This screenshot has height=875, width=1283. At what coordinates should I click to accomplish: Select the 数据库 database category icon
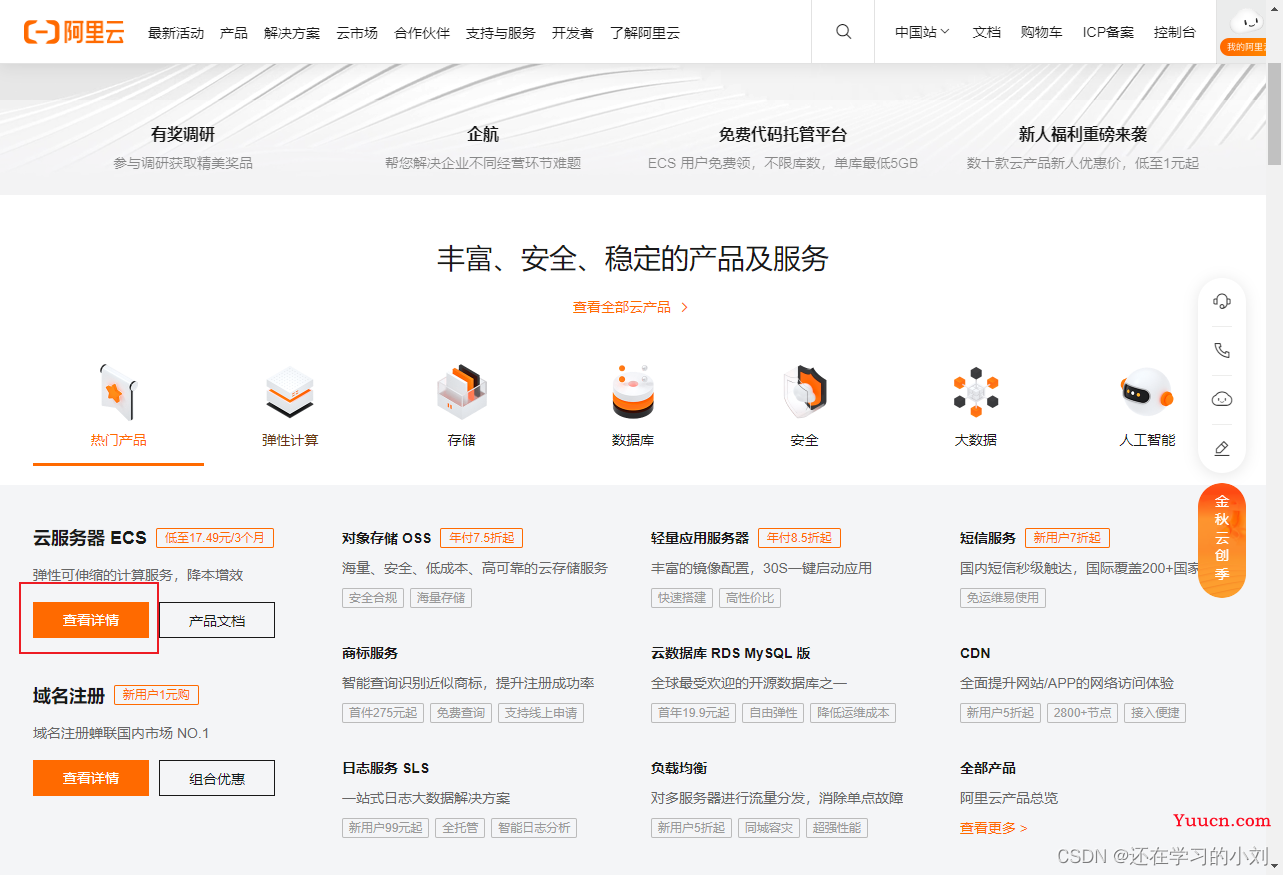tap(633, 392)
